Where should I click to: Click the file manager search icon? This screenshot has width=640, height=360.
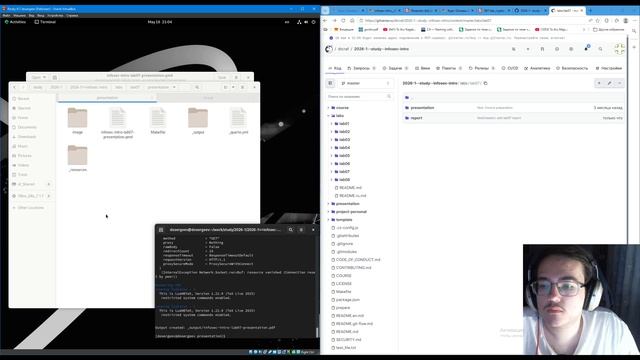click(x=197, y=87)
